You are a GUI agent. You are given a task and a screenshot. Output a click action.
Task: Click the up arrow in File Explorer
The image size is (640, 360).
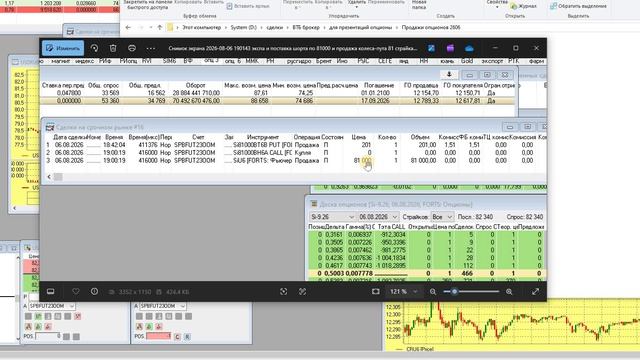pos(160,27)
